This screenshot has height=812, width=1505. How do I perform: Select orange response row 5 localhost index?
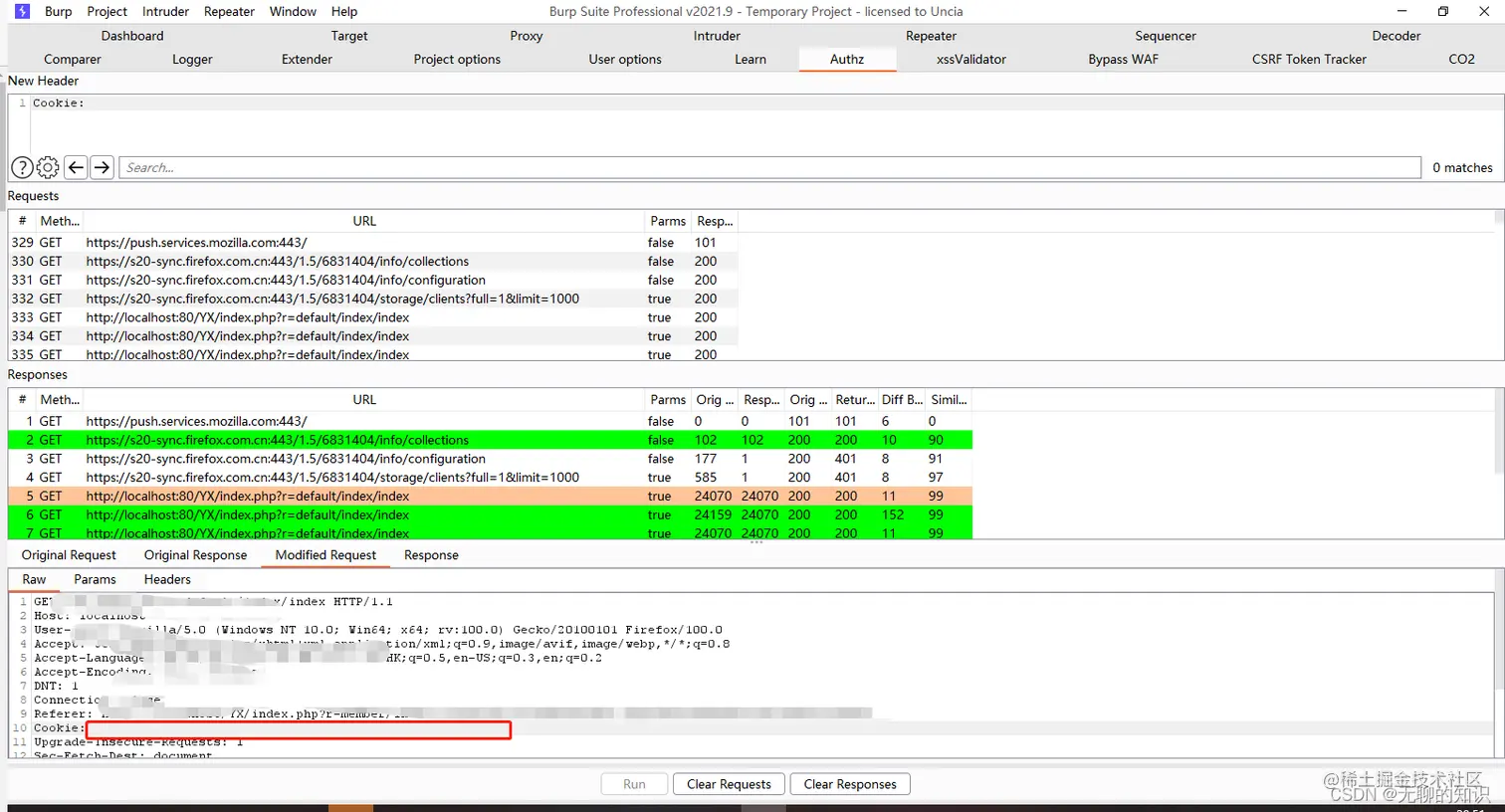(x=491, y=496)
